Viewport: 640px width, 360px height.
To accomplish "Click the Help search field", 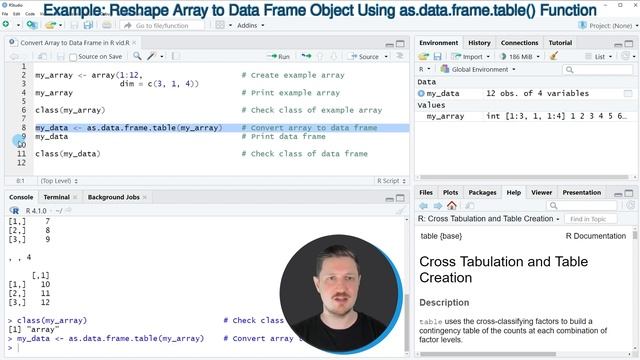I will [x=582, y=206].
